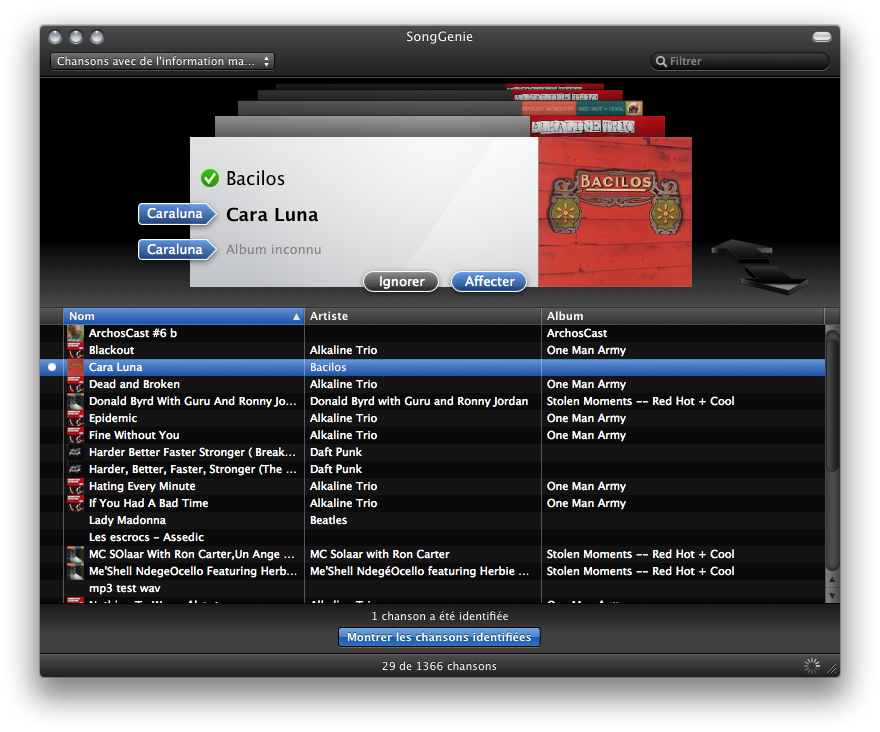Select the Fine Without You row
880x732 pixels.
coord(432,435)
